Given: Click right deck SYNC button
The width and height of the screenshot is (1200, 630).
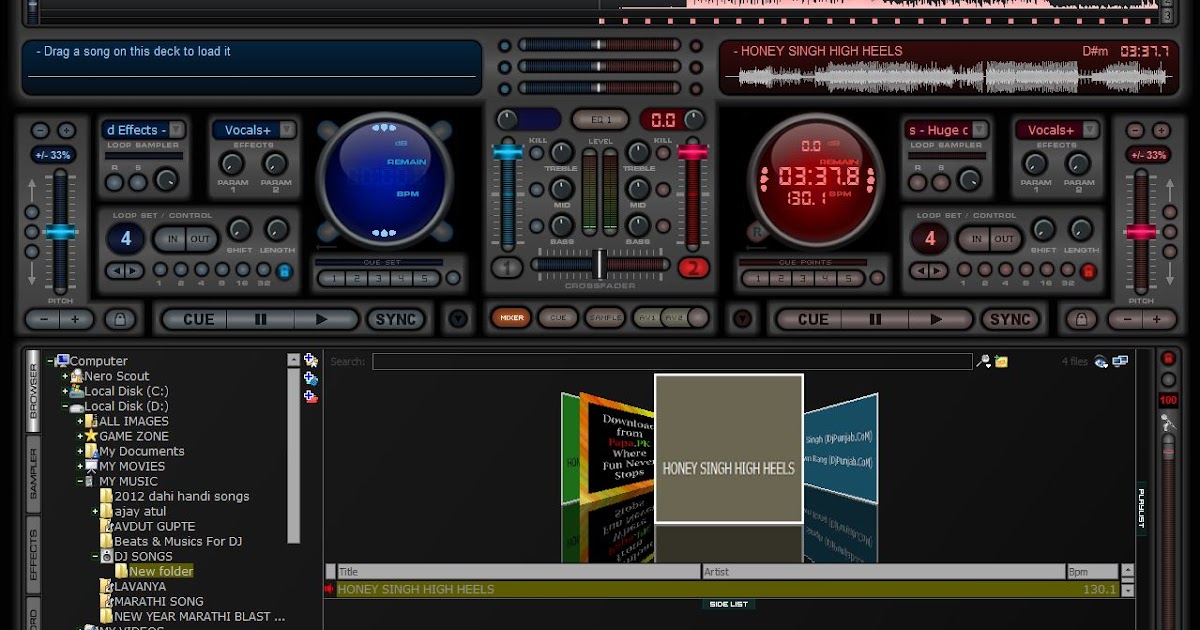Looking at the screenshot, I should [1010, 319].
